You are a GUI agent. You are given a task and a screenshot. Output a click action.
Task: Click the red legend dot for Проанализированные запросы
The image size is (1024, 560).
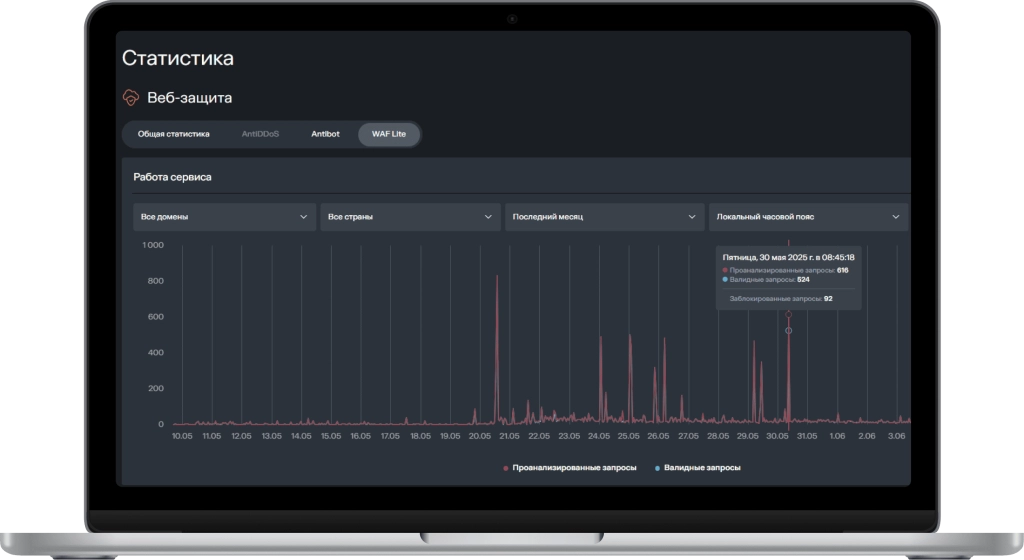coord(505,468)
